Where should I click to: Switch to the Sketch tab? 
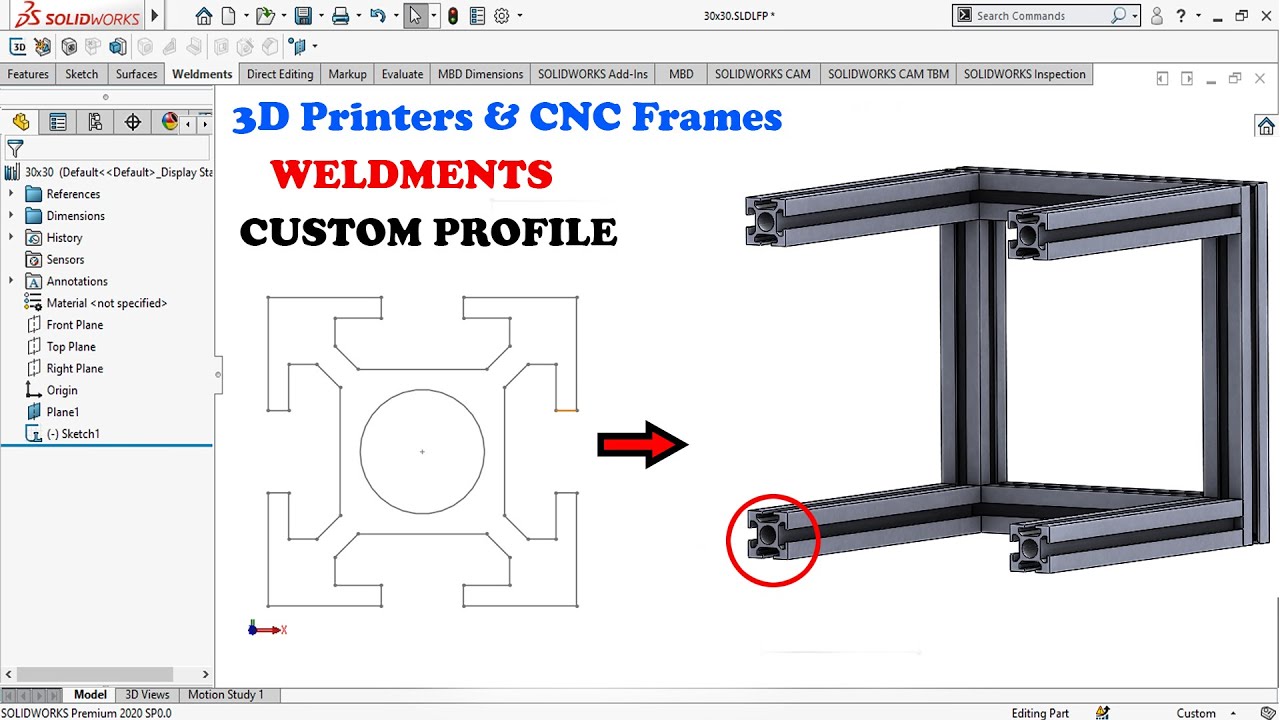click(82, 74)
